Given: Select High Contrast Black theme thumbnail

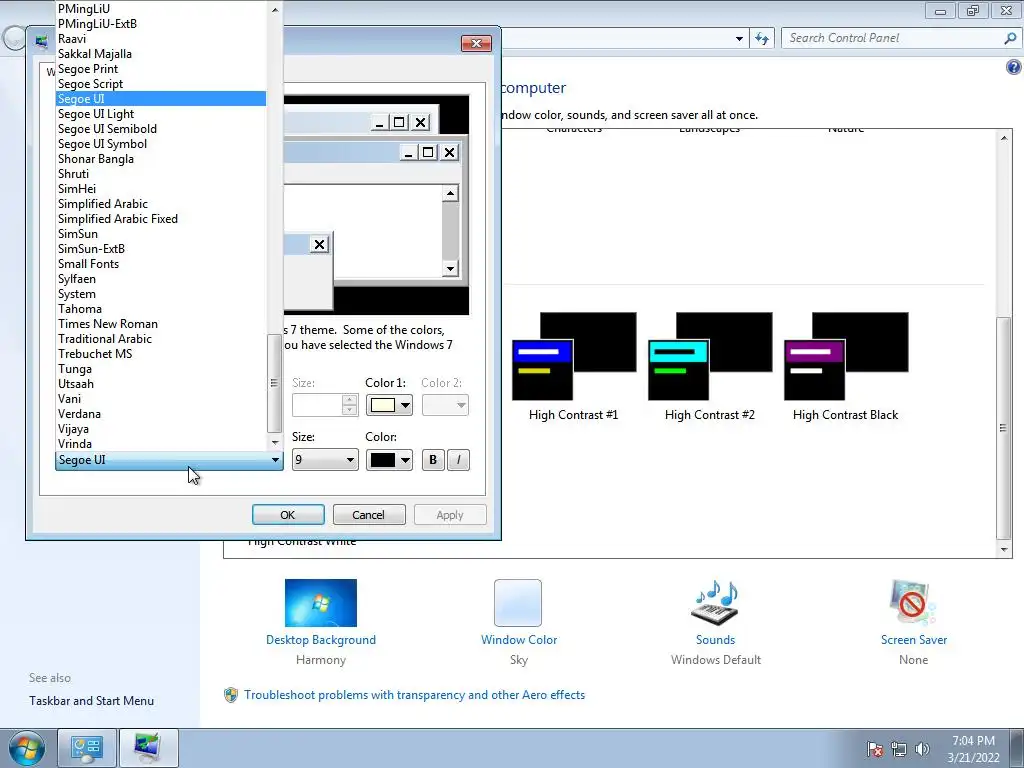Looking at the screenshot, I should pyautogui.click(x=846, y=356).
